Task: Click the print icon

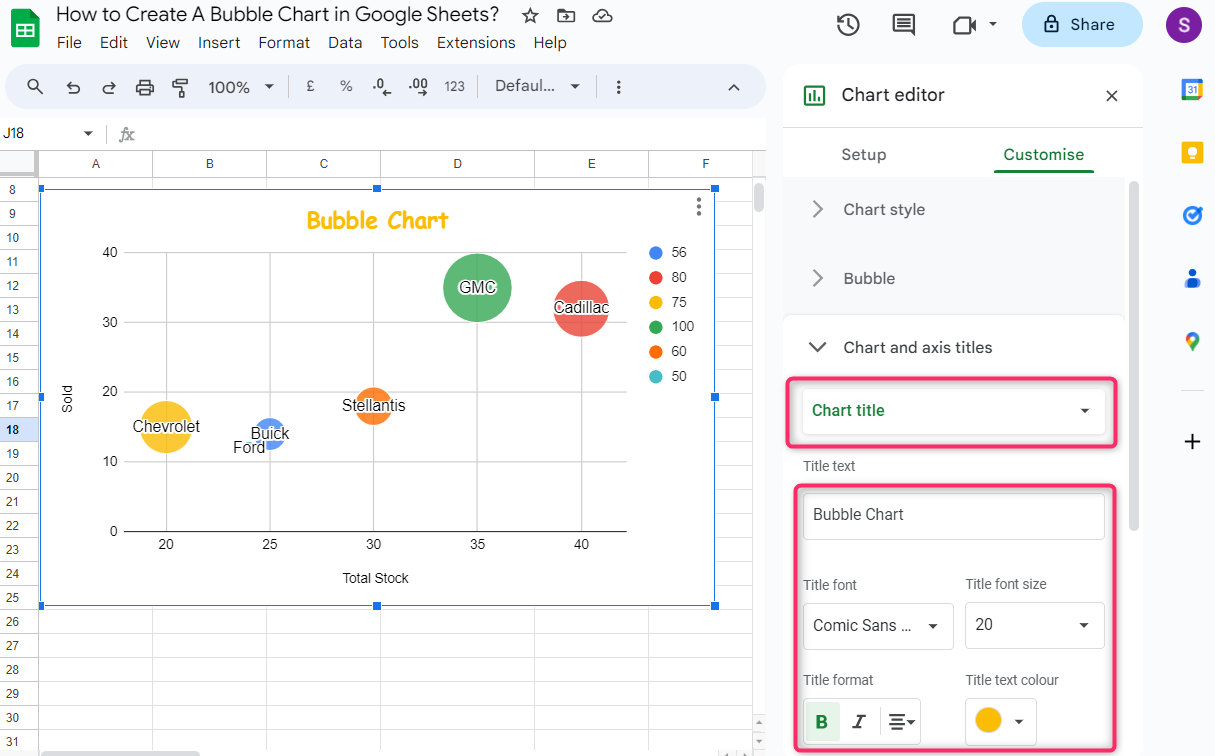Action: click(145, 87)
